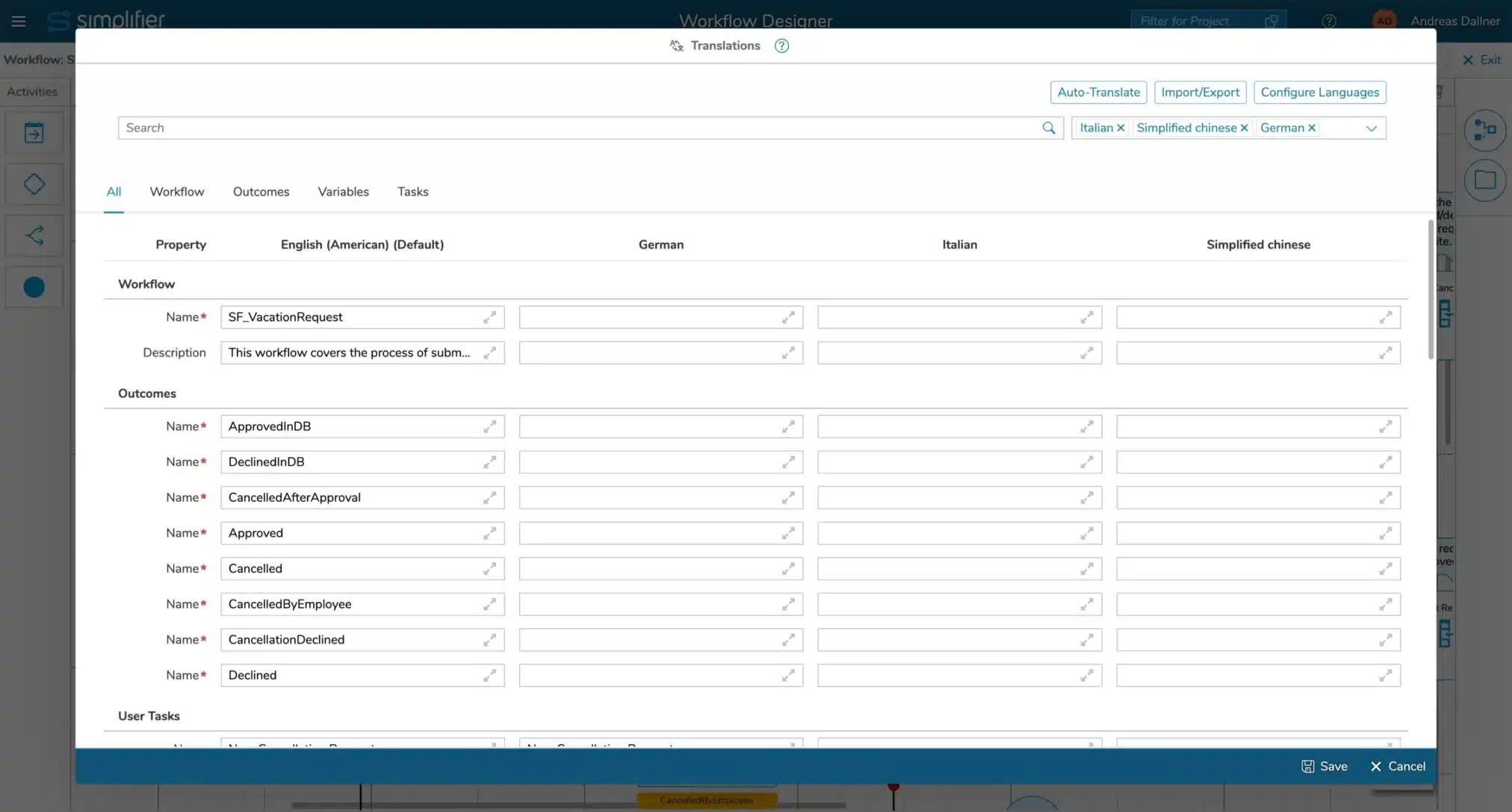Expand ApprovedInDB English field editor
The height and width of the screenshot is (812, 1512).
click(x=489, y=427)
